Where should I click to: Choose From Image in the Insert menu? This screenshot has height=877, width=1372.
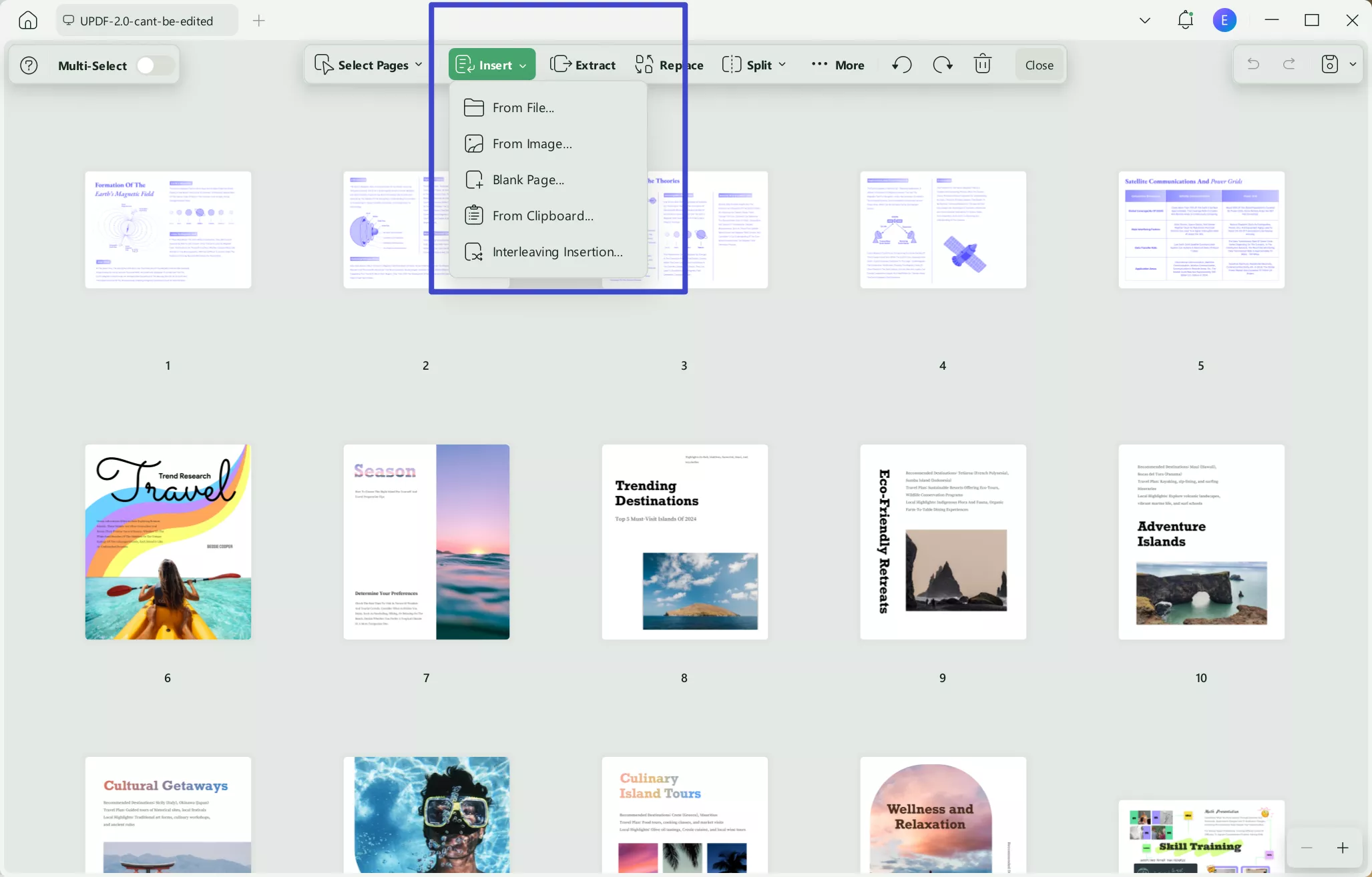[x=531, y=143]
